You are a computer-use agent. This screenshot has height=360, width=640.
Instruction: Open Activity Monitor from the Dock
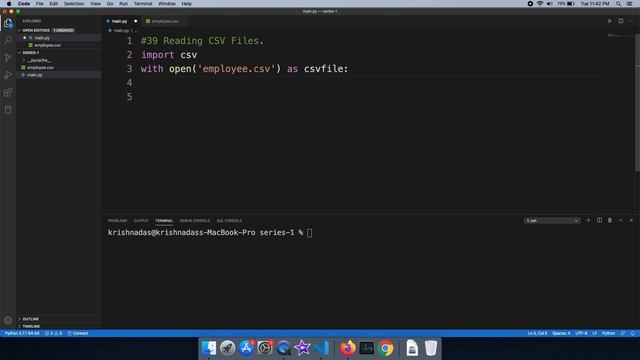coord(367,348)
